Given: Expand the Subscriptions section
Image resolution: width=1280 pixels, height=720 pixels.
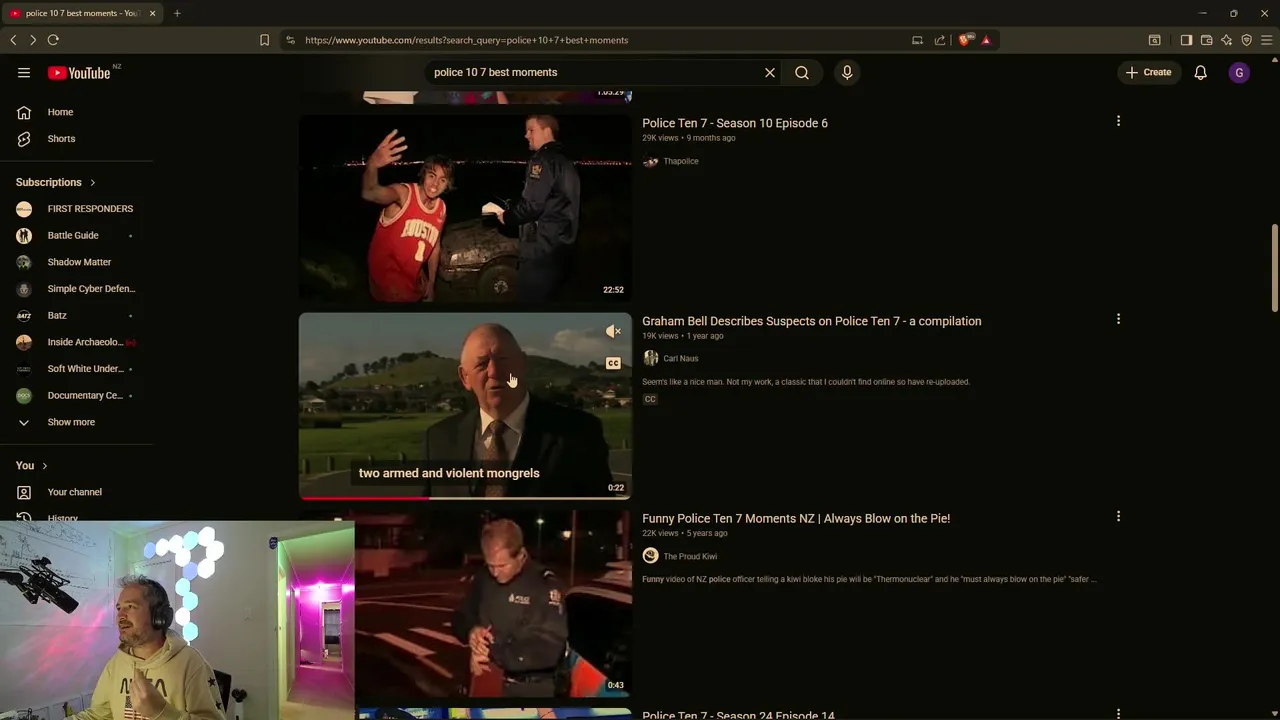Looking at the screenshot, I should 56,182.
